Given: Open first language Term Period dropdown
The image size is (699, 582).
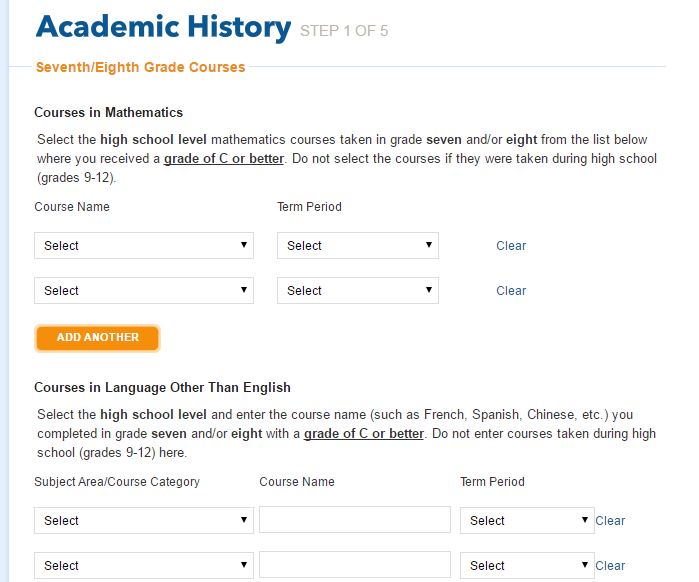Looking at the screenshot, I should click(527, 521).
